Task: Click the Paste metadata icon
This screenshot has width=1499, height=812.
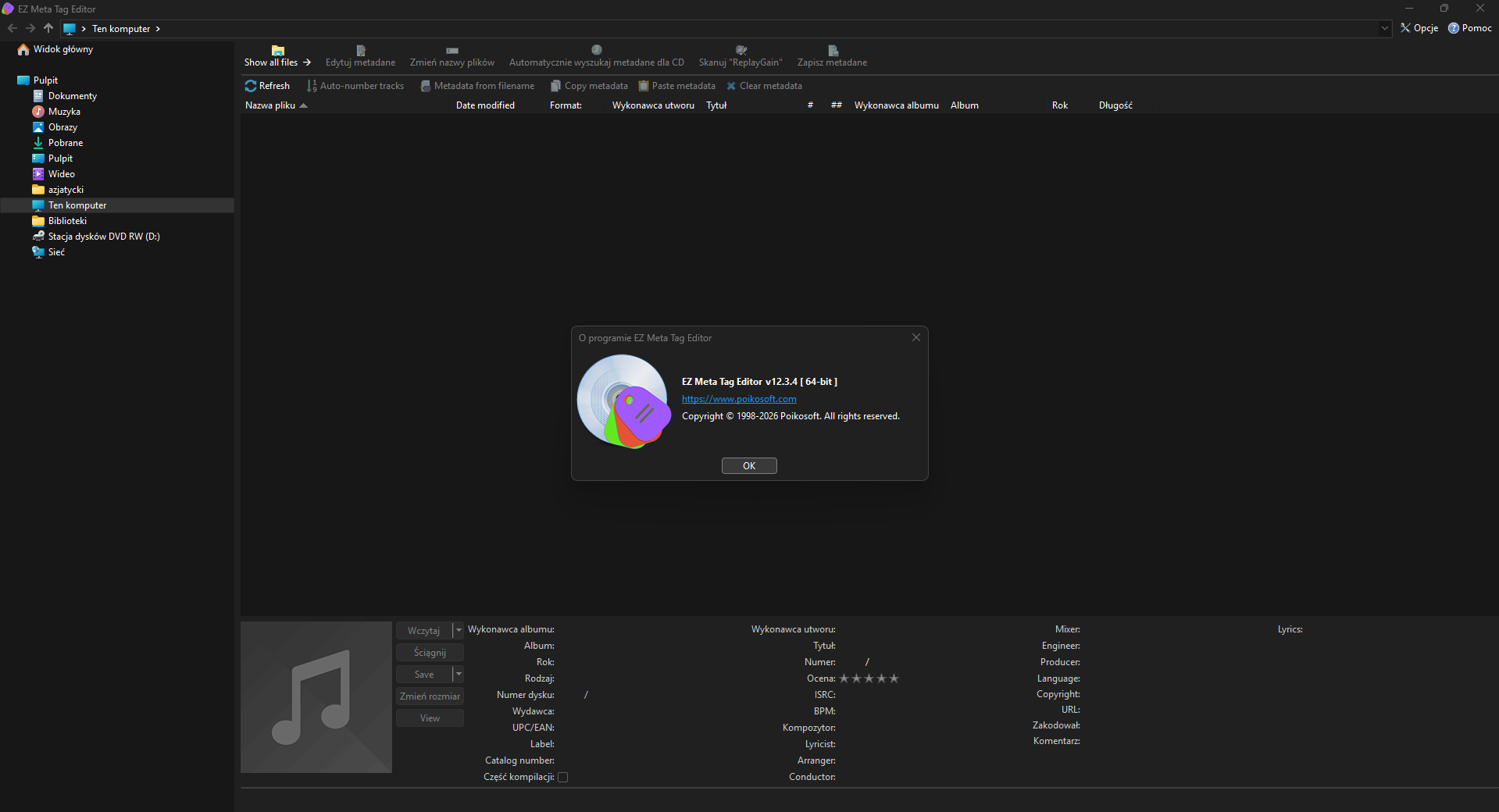Action: [x=644, y=86]
